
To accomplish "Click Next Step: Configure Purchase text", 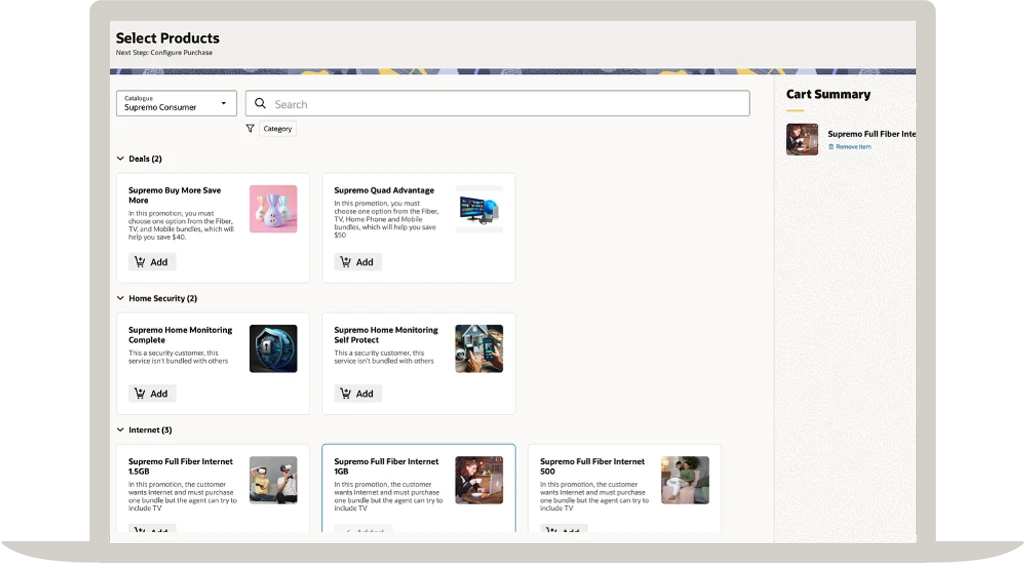I will [164, 53].
